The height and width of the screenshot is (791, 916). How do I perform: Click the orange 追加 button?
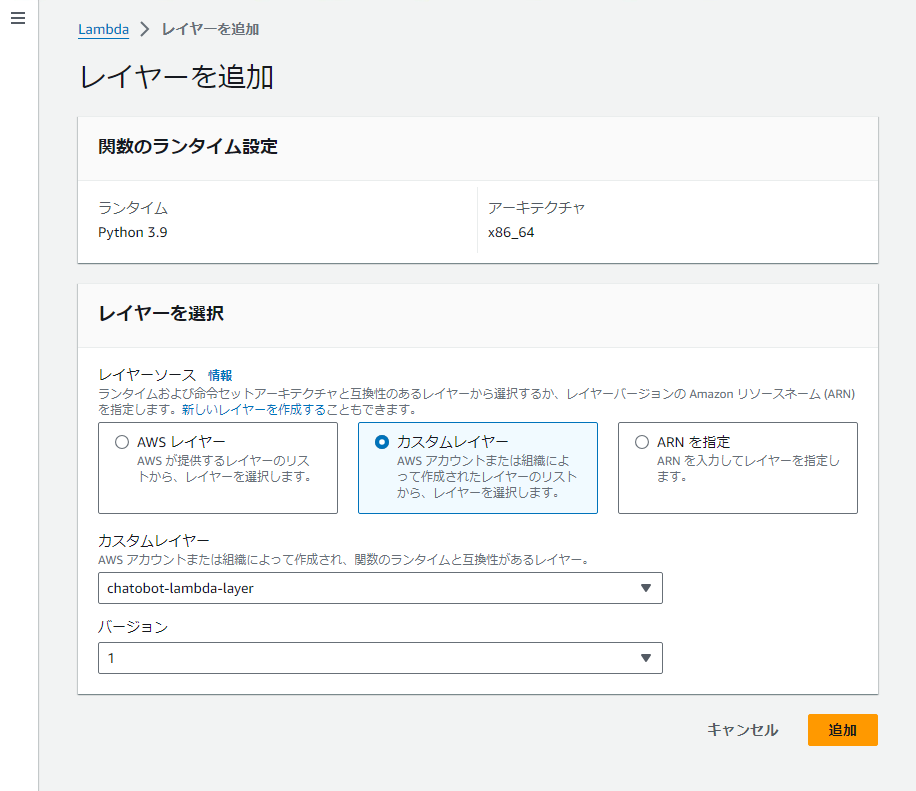(x=842, y=730)
